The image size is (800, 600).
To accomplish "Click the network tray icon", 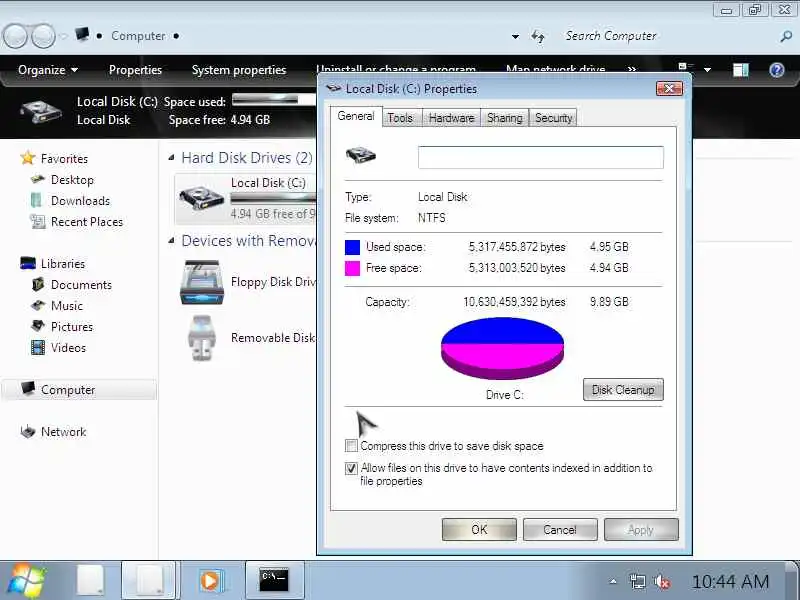I will pyautogui.click(x=637, y=582).
